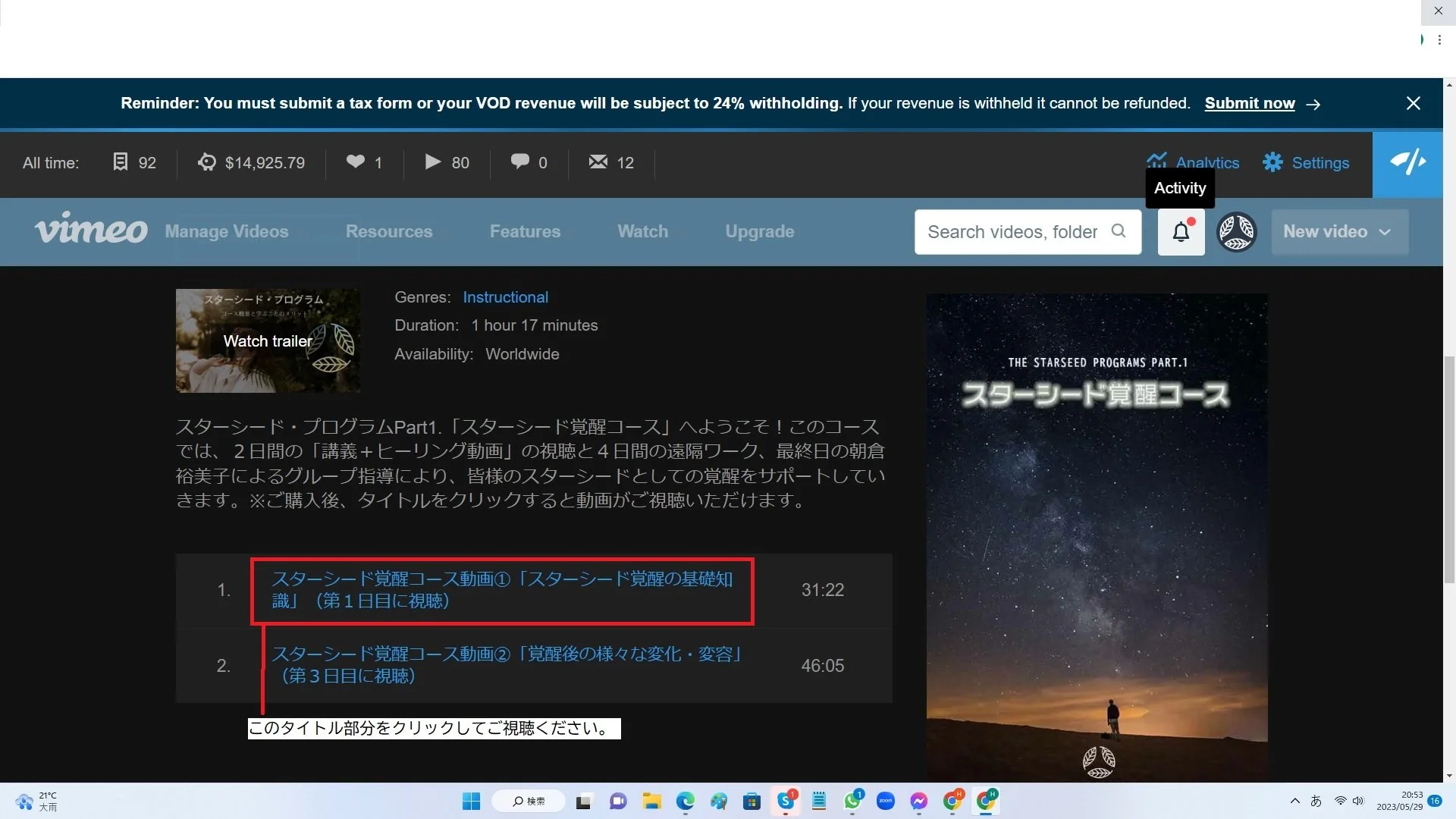The image size is (1456, 819).
Task: Open the Activity notification bell
Action: tap(1181, 232)
